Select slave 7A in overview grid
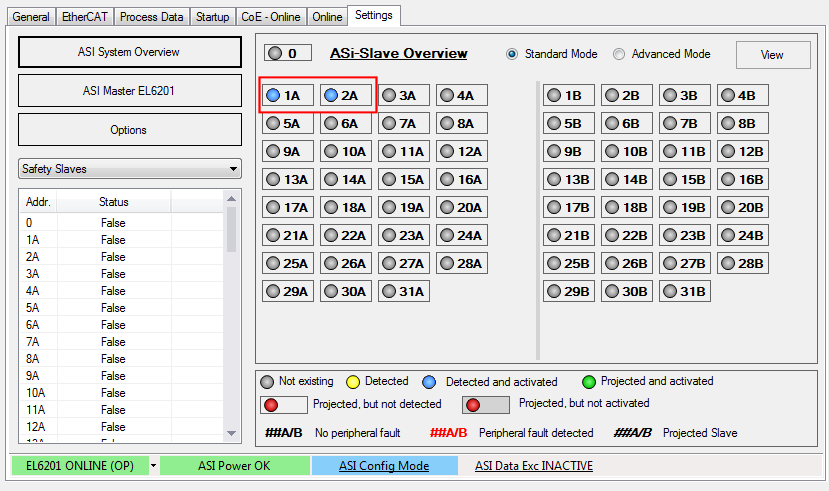The height and width of the screenshot is (491, 829). pos(404,123)
